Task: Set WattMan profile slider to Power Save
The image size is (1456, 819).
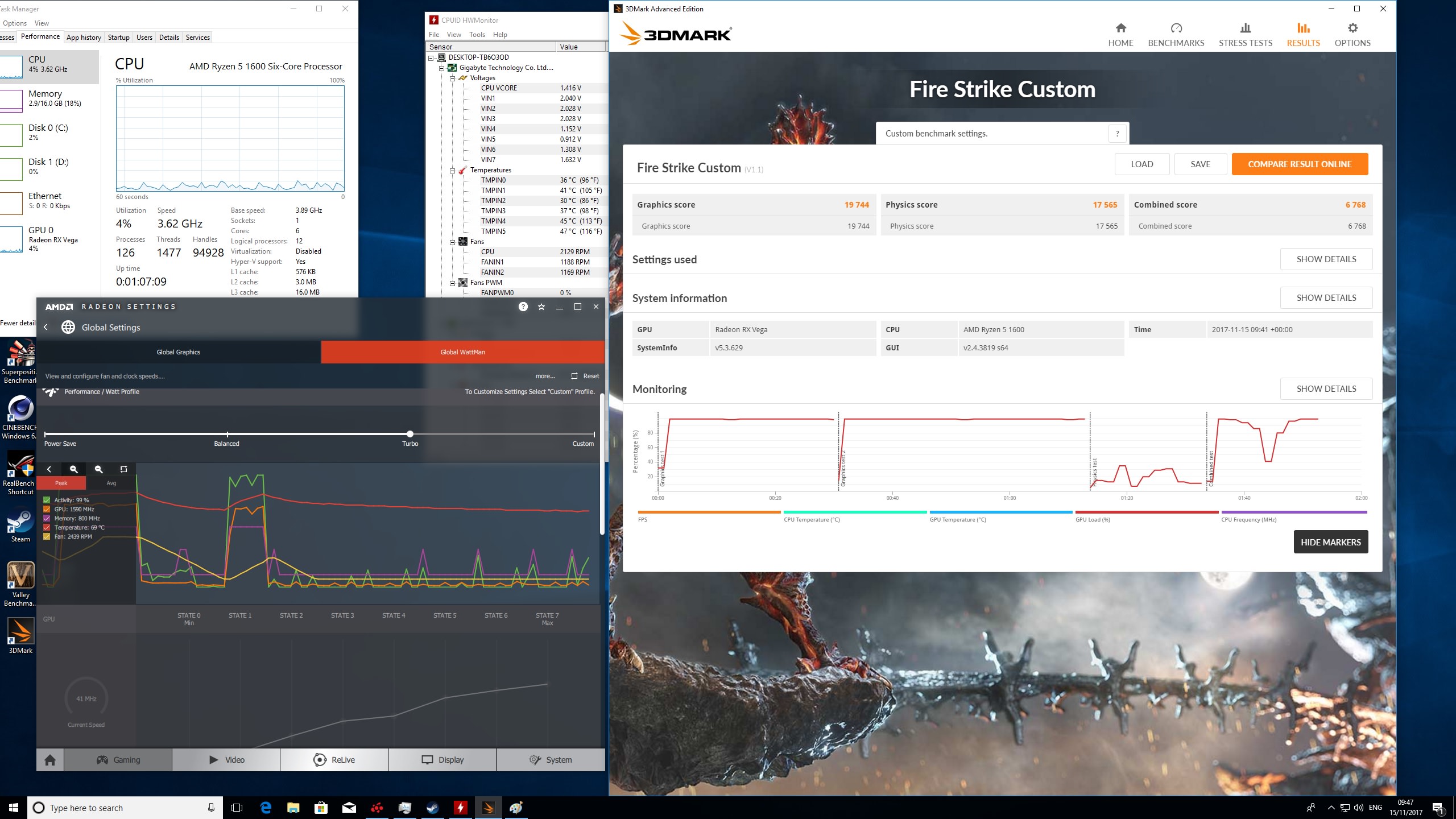Action: (45, 434)
